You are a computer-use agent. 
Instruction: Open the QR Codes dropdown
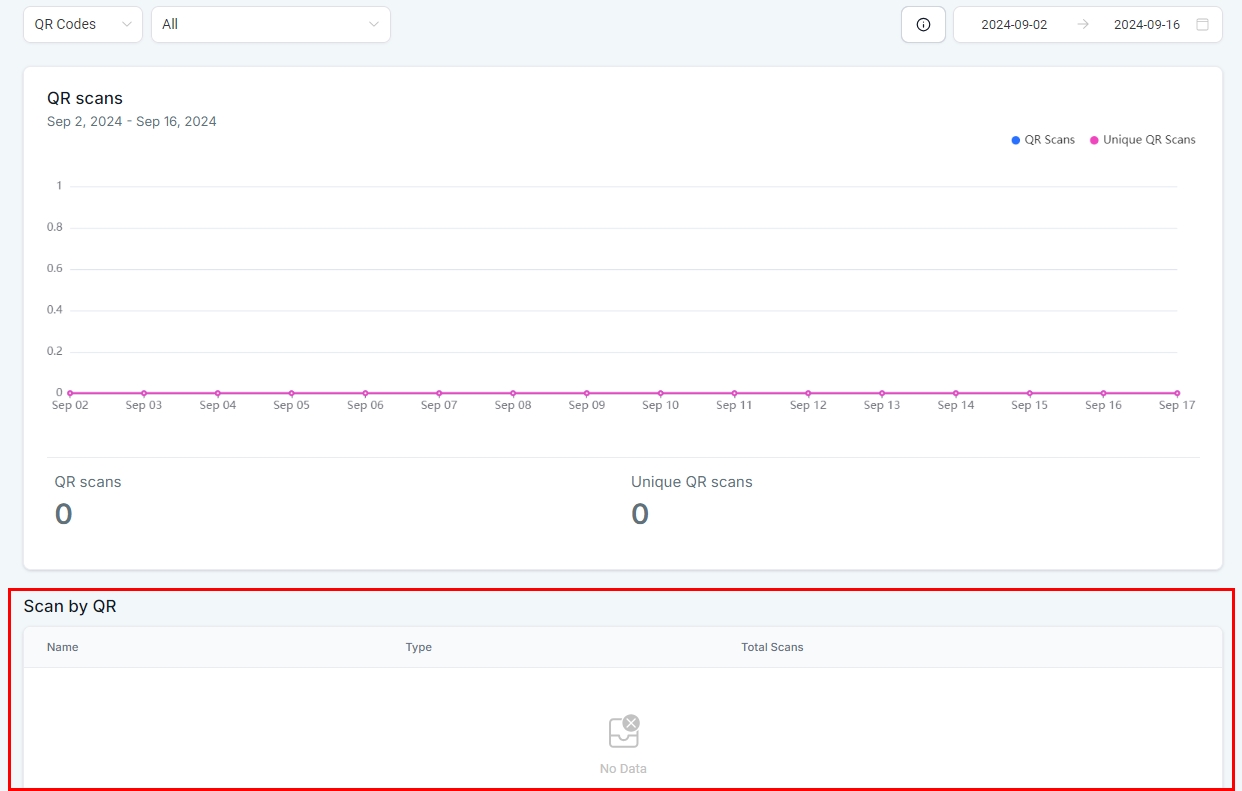pos(82,24)
